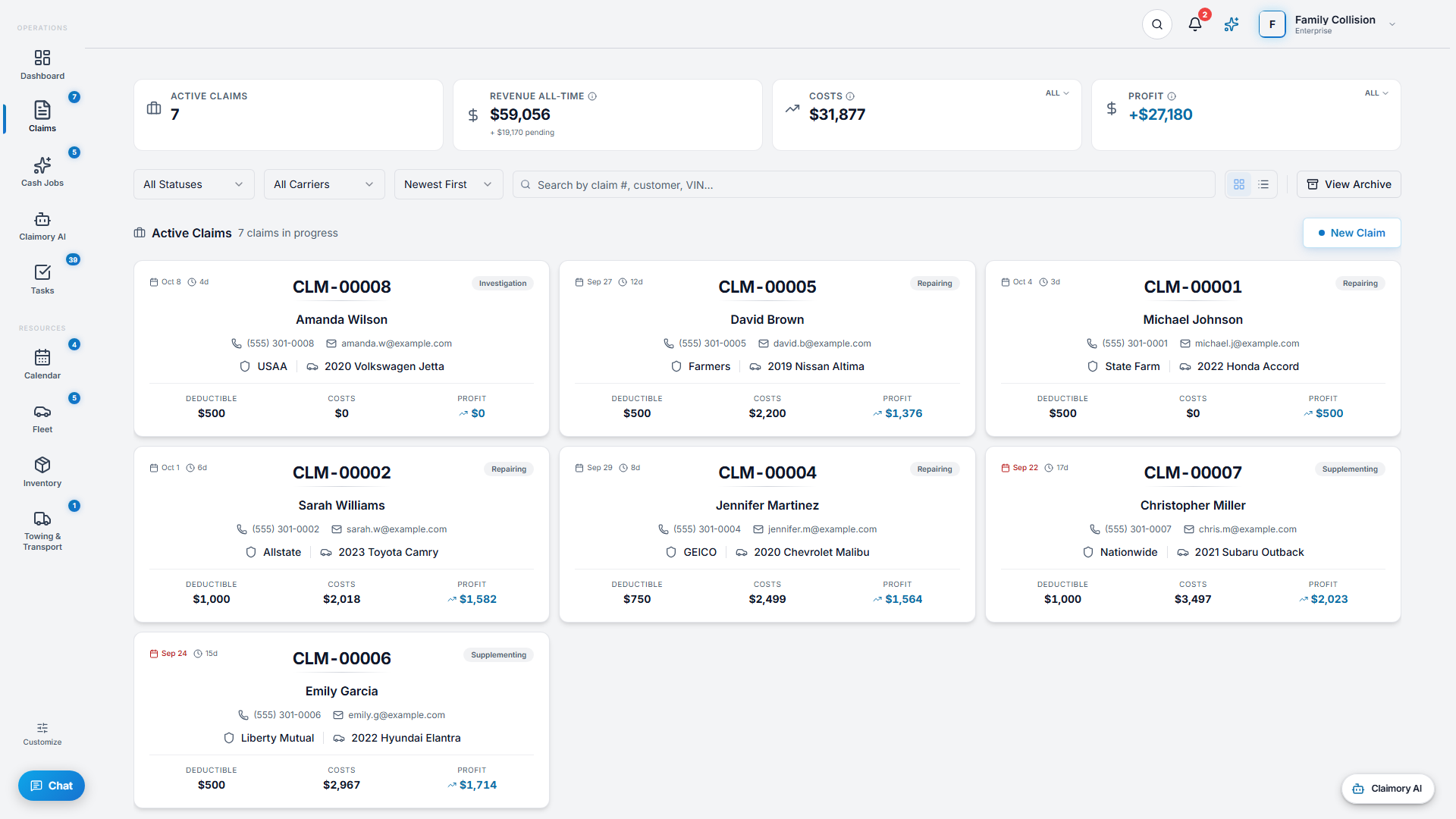
Task: Click the AI sparkle icon in header
Action: click(1232, 24)
